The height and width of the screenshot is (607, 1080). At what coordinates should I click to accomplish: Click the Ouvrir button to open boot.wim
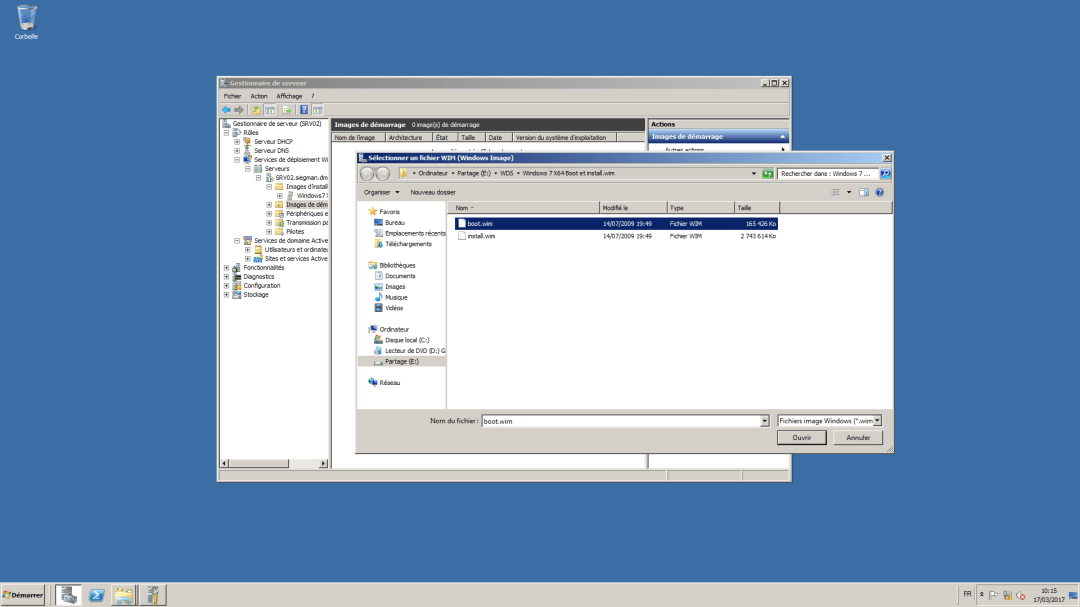801,437
